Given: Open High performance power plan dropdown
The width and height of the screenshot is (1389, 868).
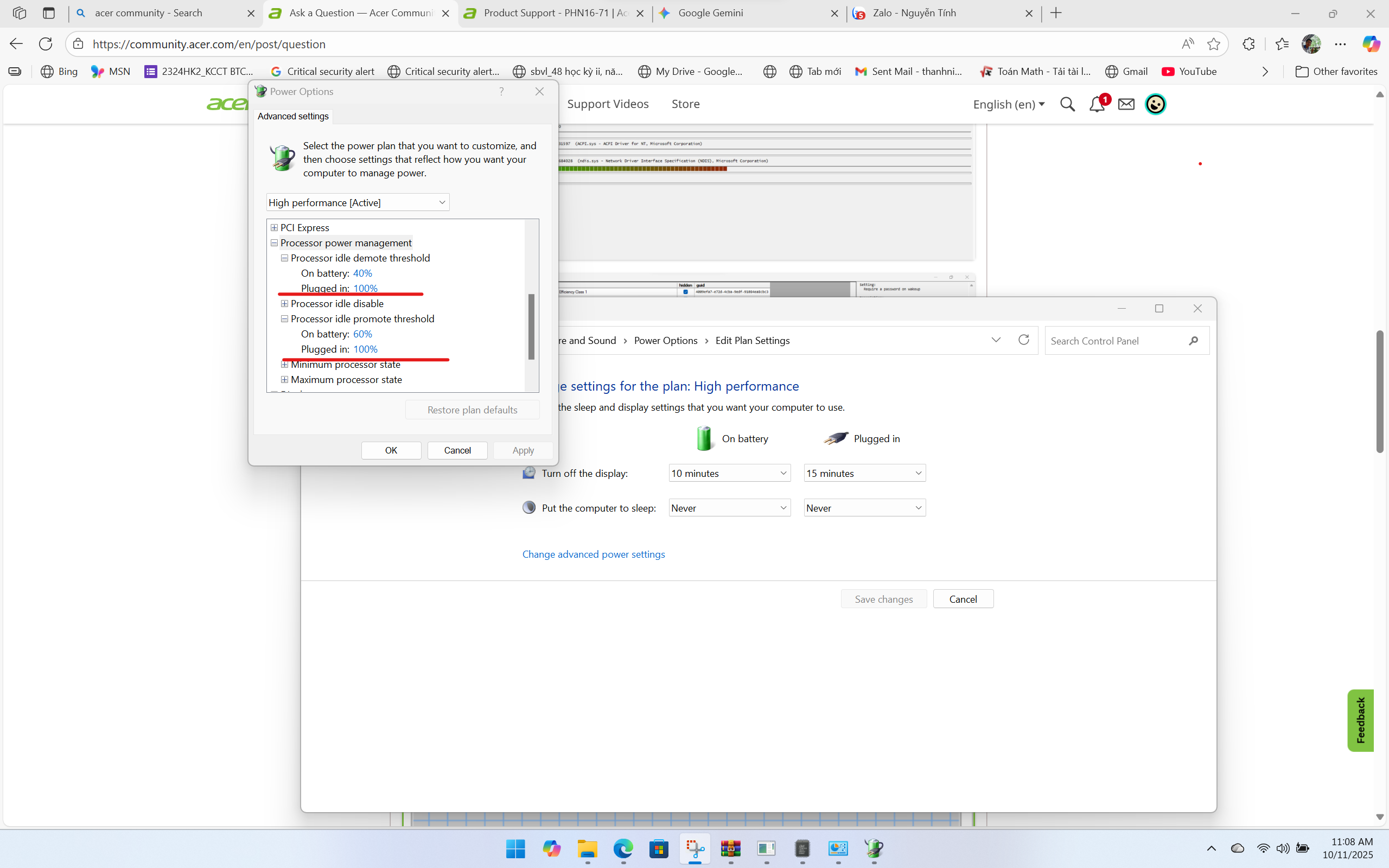Looking at the screenshot, I should [358, 203].
